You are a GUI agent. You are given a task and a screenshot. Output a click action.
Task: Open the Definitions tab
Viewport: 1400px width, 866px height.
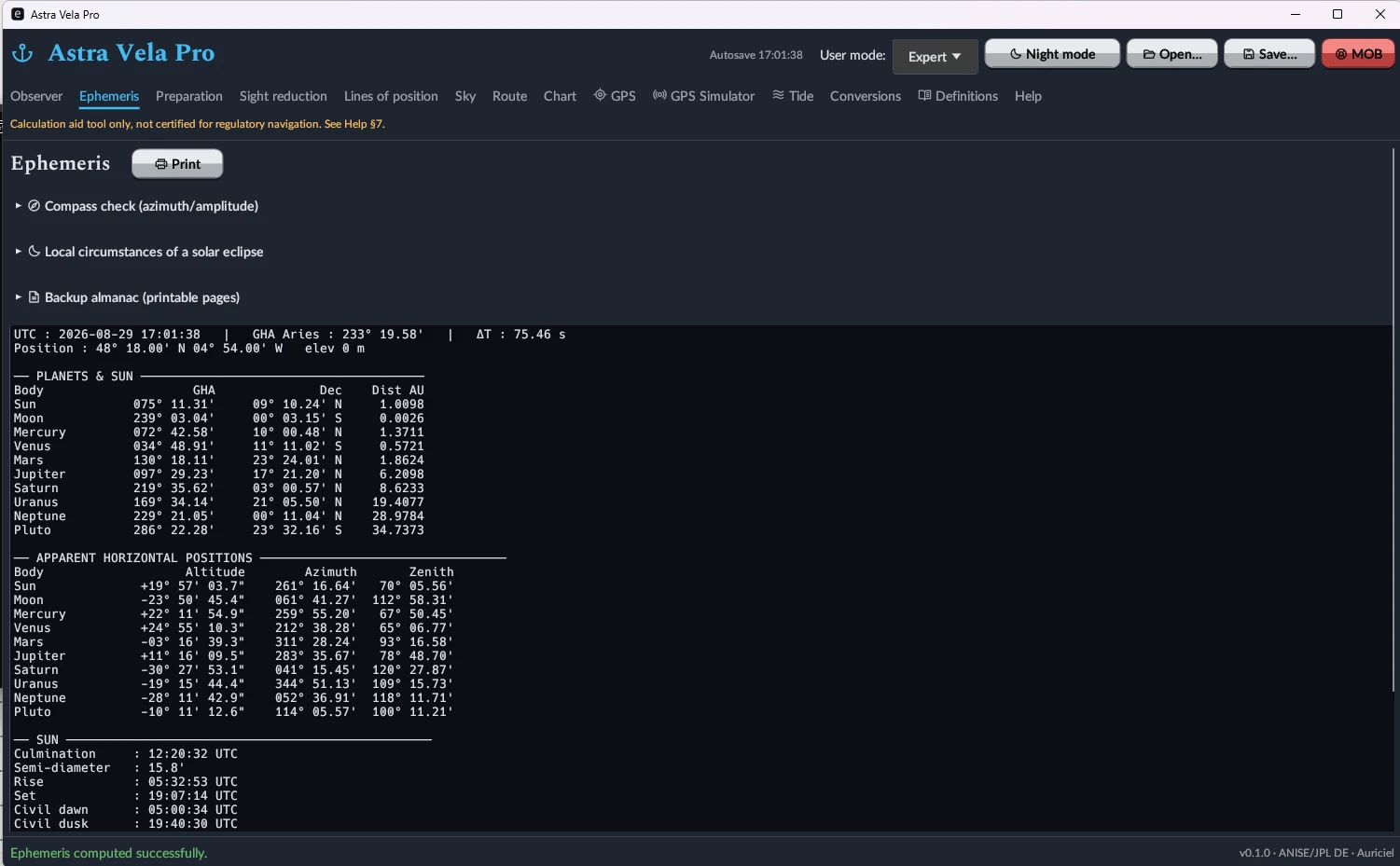pyautogui.click(x=958, y=96)
